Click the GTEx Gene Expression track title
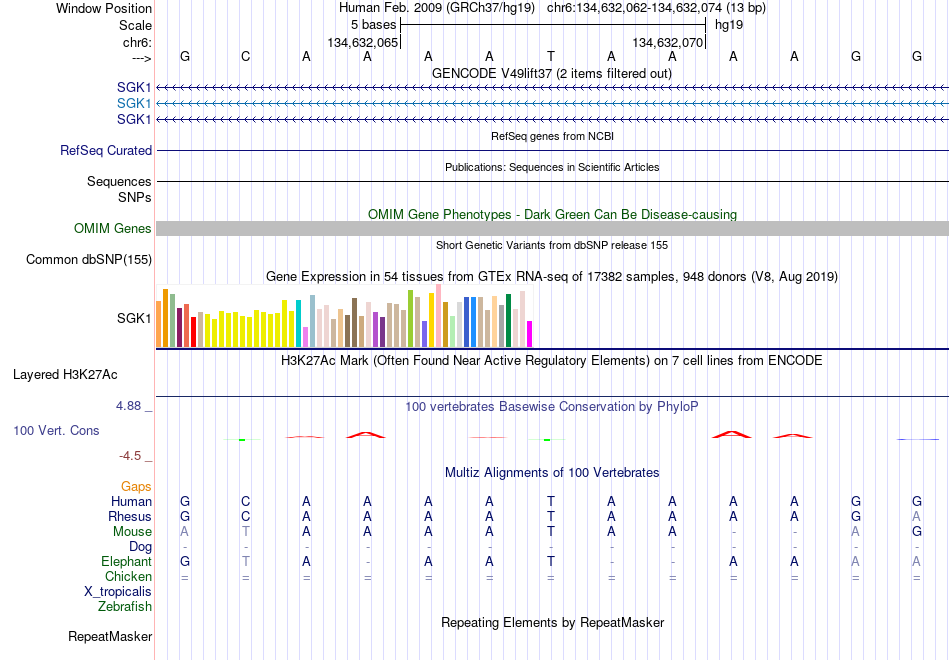 point(552,277)
